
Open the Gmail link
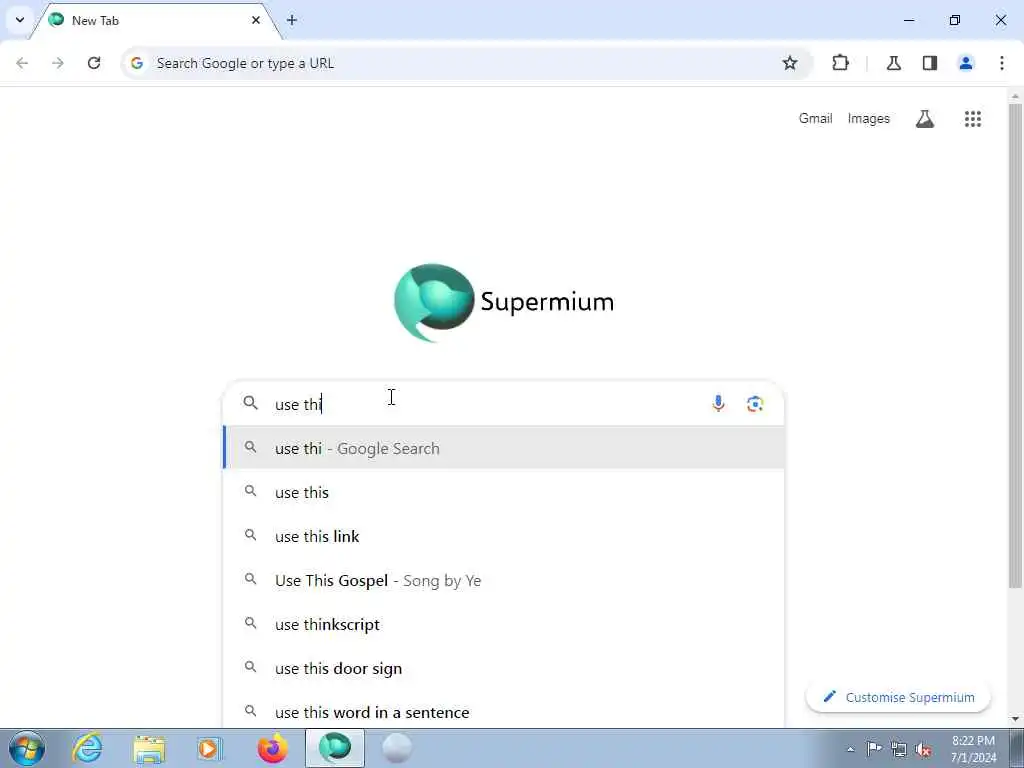816,119
